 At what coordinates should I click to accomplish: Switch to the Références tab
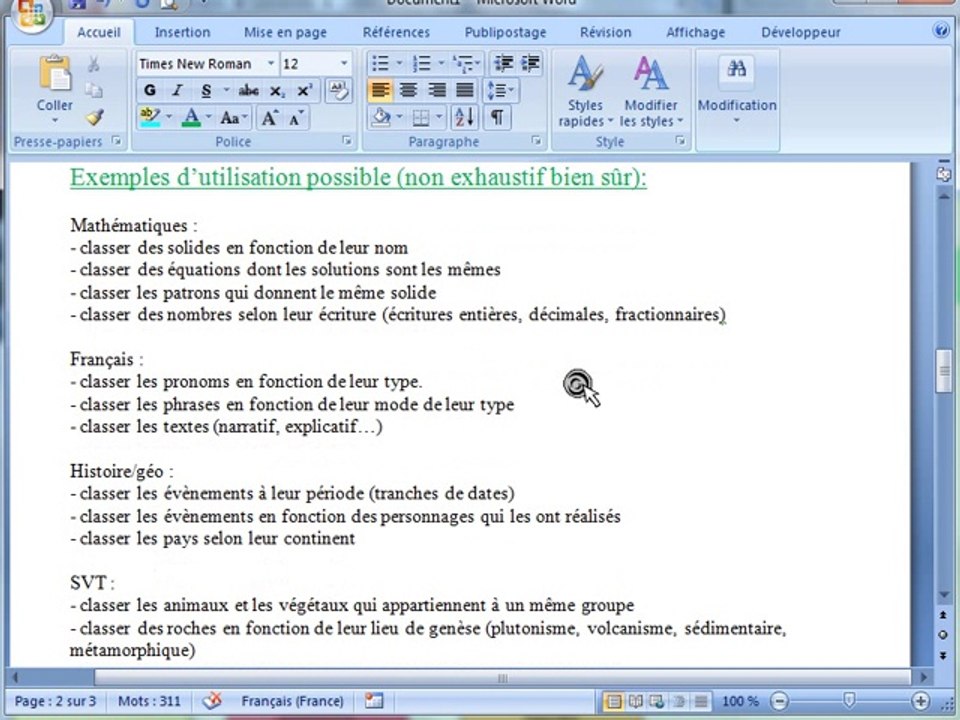tap(396, 32)
